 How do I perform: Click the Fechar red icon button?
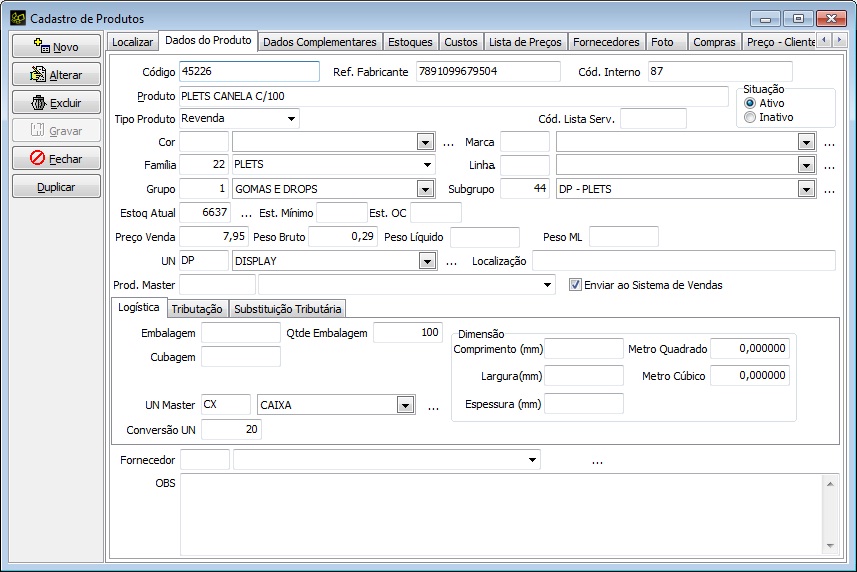click(x=38, y=158)
